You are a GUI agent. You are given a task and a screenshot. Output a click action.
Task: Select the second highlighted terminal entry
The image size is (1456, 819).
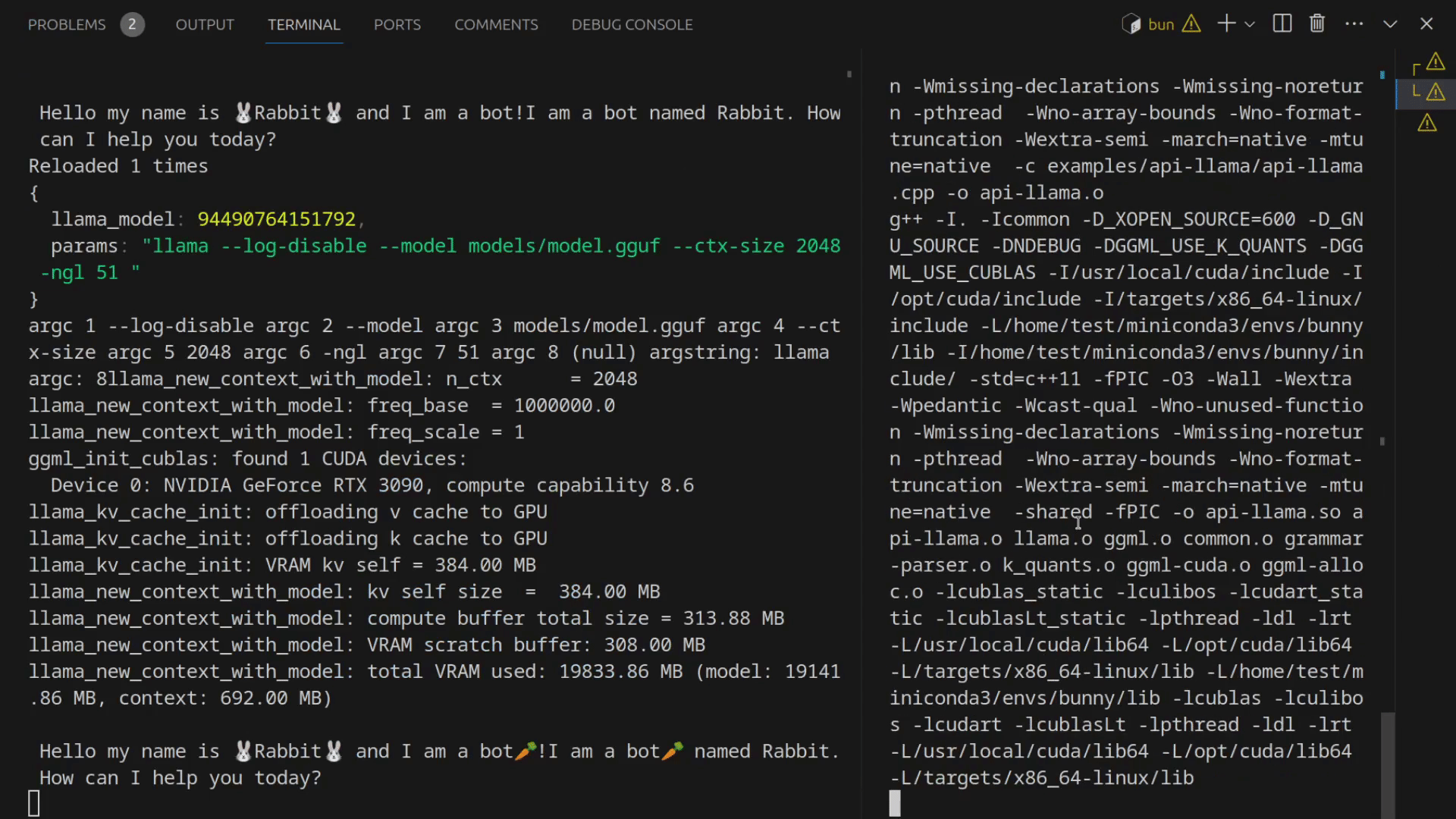tap(1429, 93)
